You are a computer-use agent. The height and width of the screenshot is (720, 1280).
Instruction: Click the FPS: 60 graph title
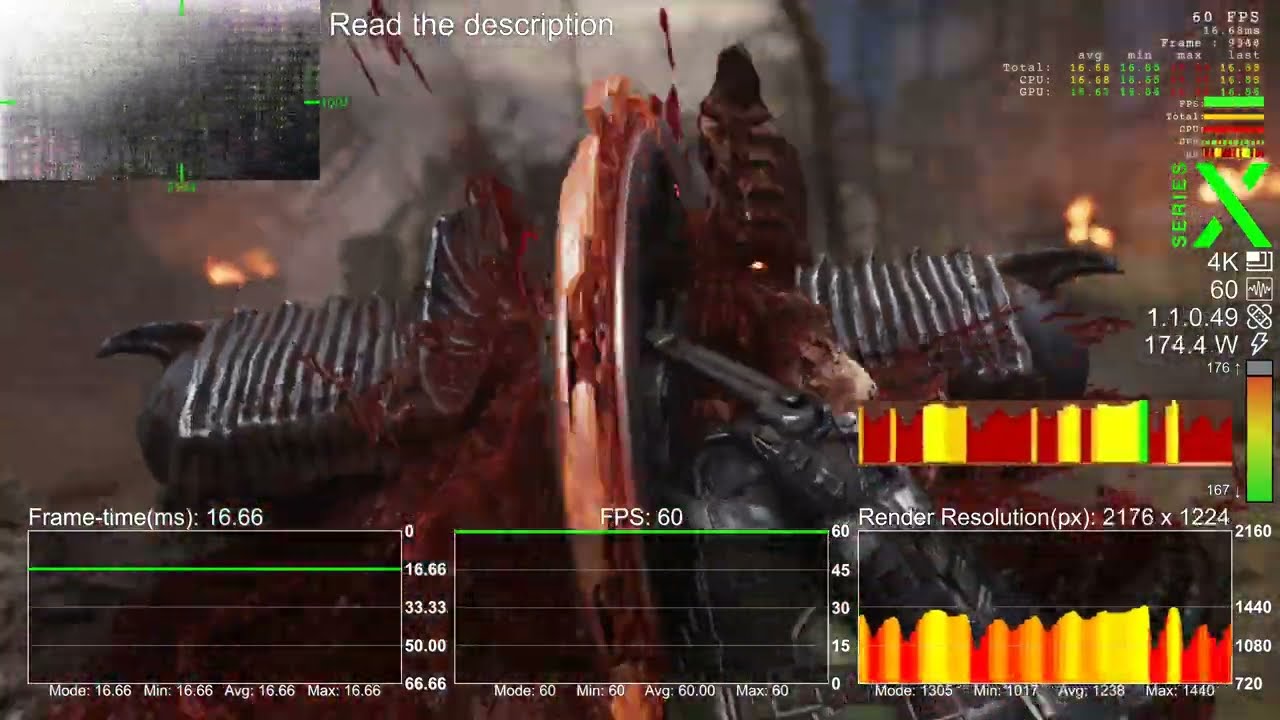pyautogui.click(x=641, y=517)
